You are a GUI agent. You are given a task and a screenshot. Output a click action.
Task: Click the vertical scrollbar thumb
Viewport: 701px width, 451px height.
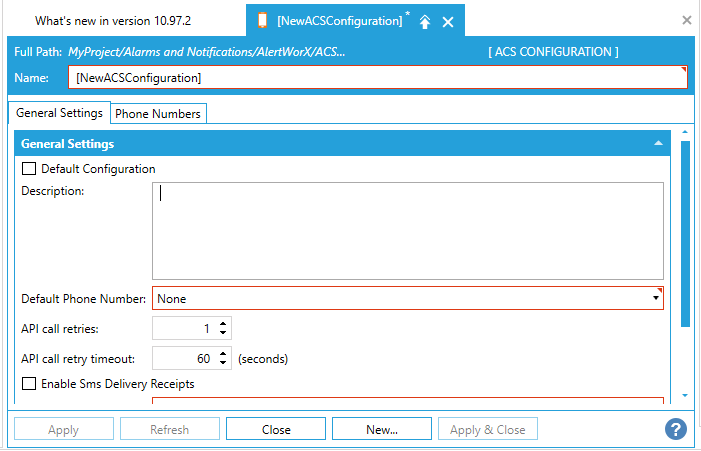[x=685, y=232]
